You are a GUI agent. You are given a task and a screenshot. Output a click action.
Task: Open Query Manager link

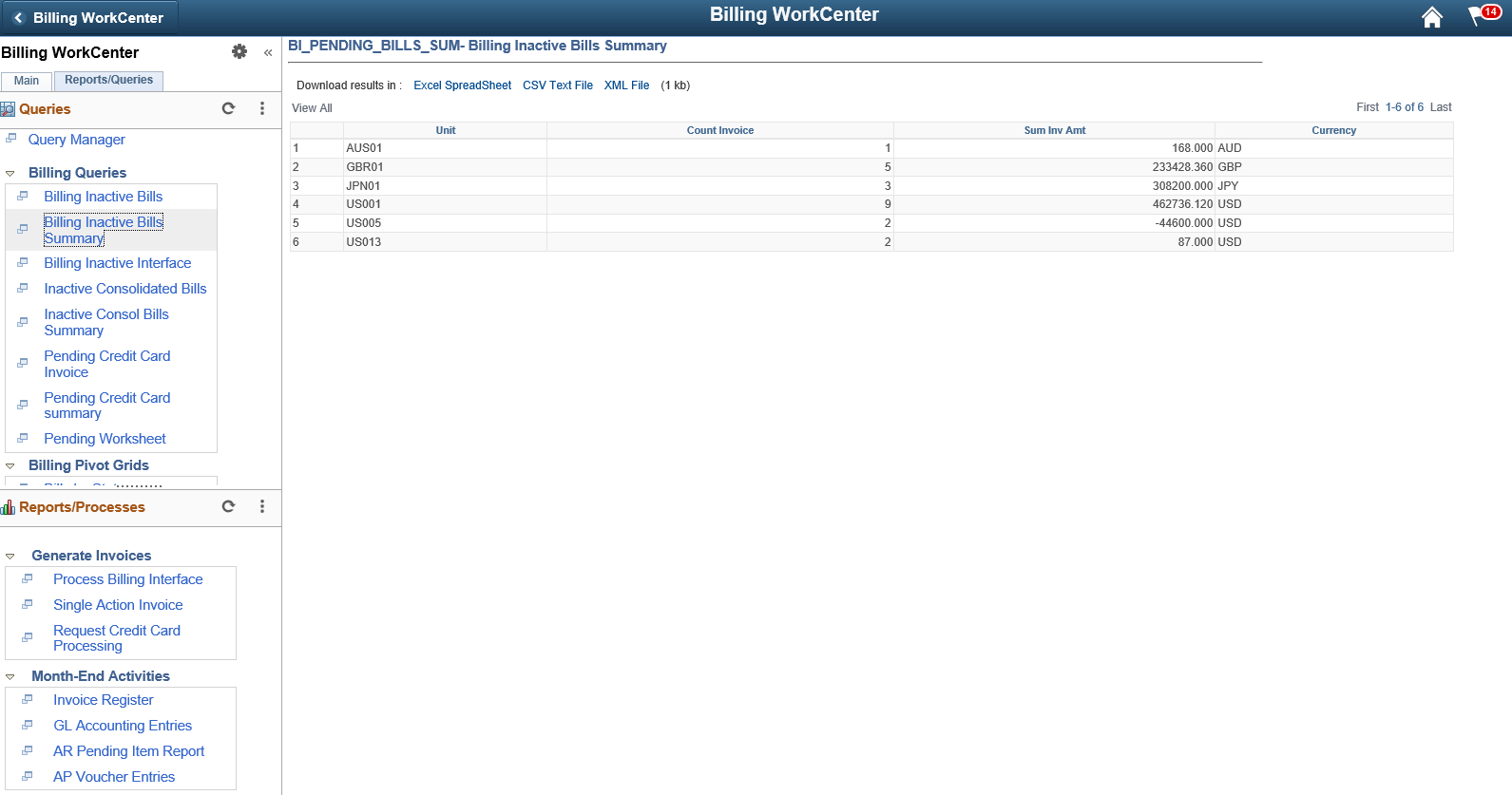coord(77,140)
